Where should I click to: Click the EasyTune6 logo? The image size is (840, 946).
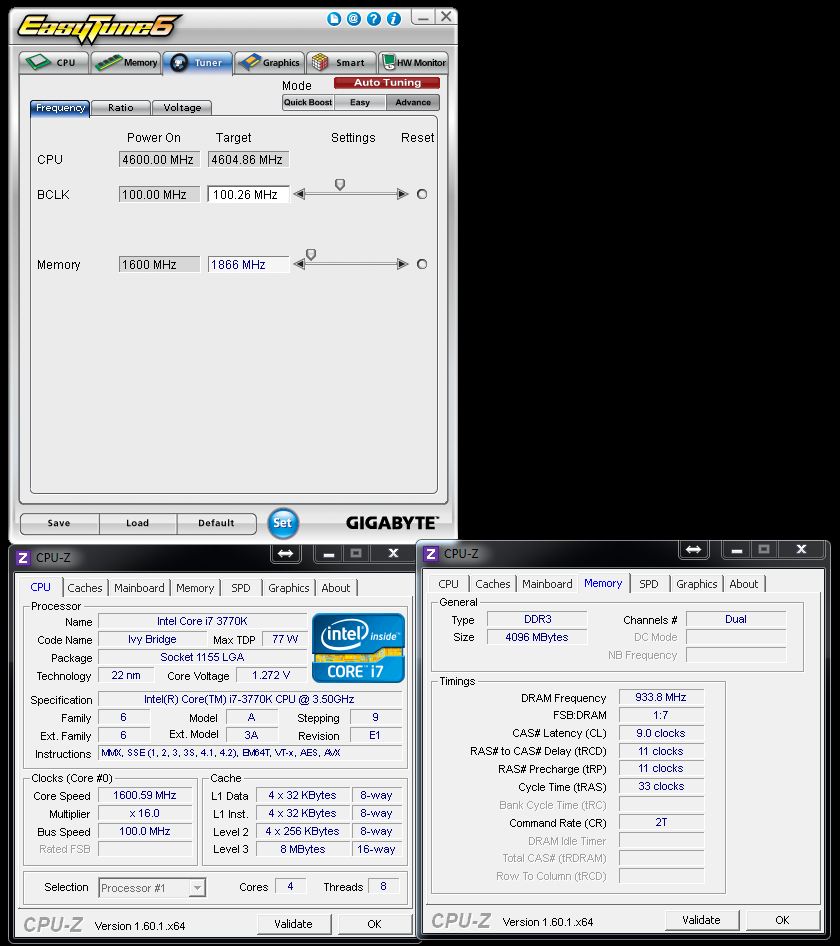98,28
